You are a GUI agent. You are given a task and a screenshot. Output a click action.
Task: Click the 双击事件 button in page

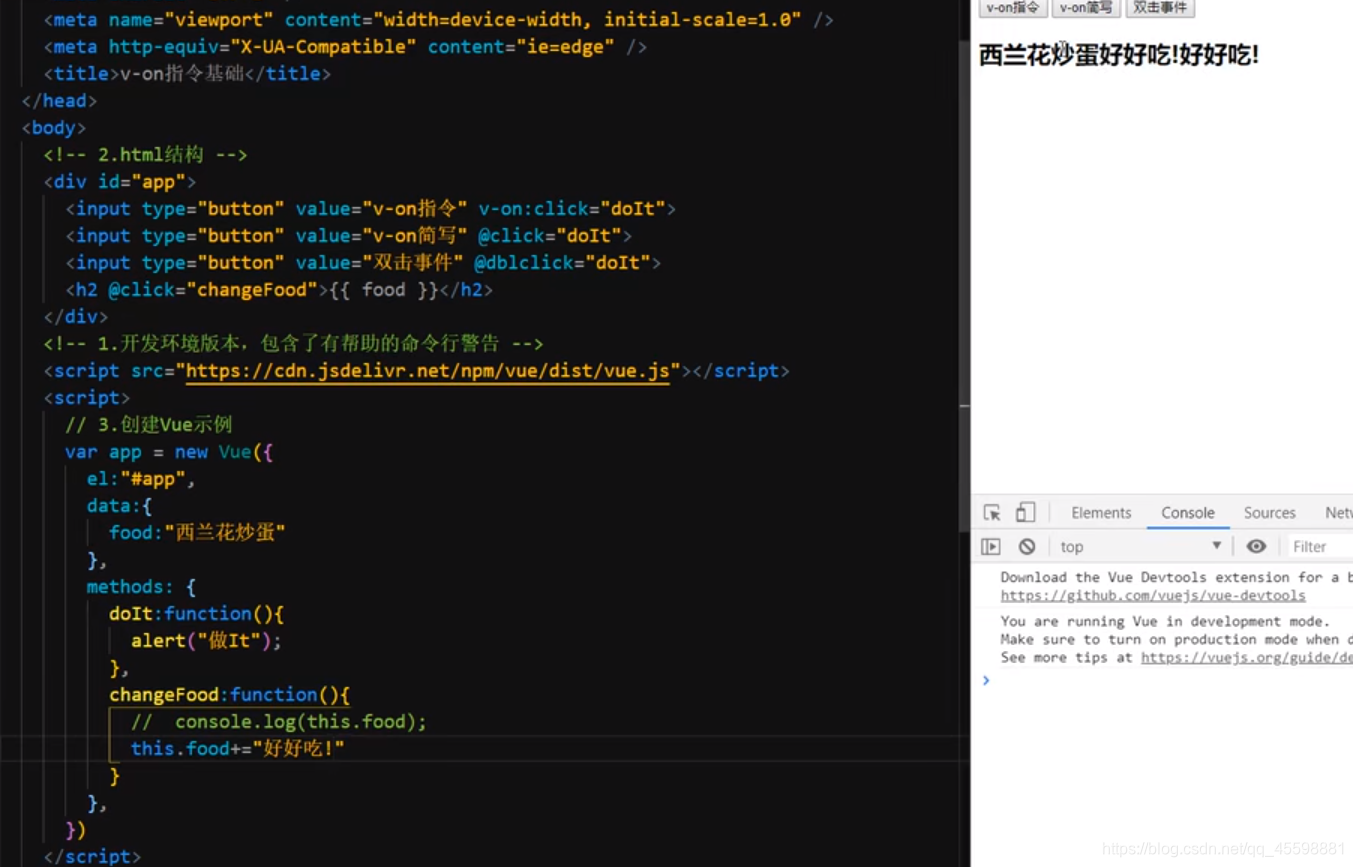(1160, 8)
